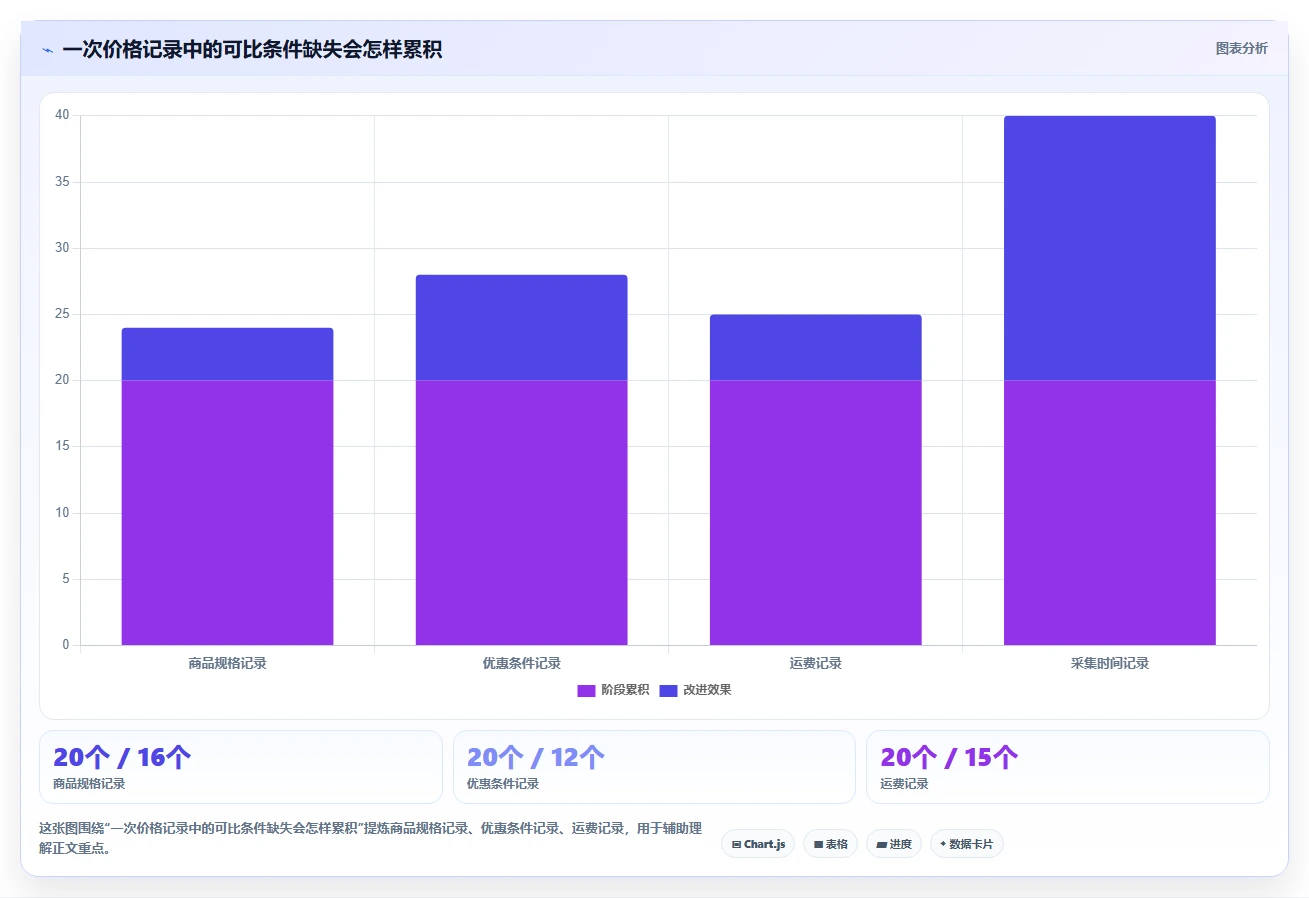Click the y-axis label 20
The width and height of the screenshot is (1309, 898).
pyautogui.click(x=62, y=380)
